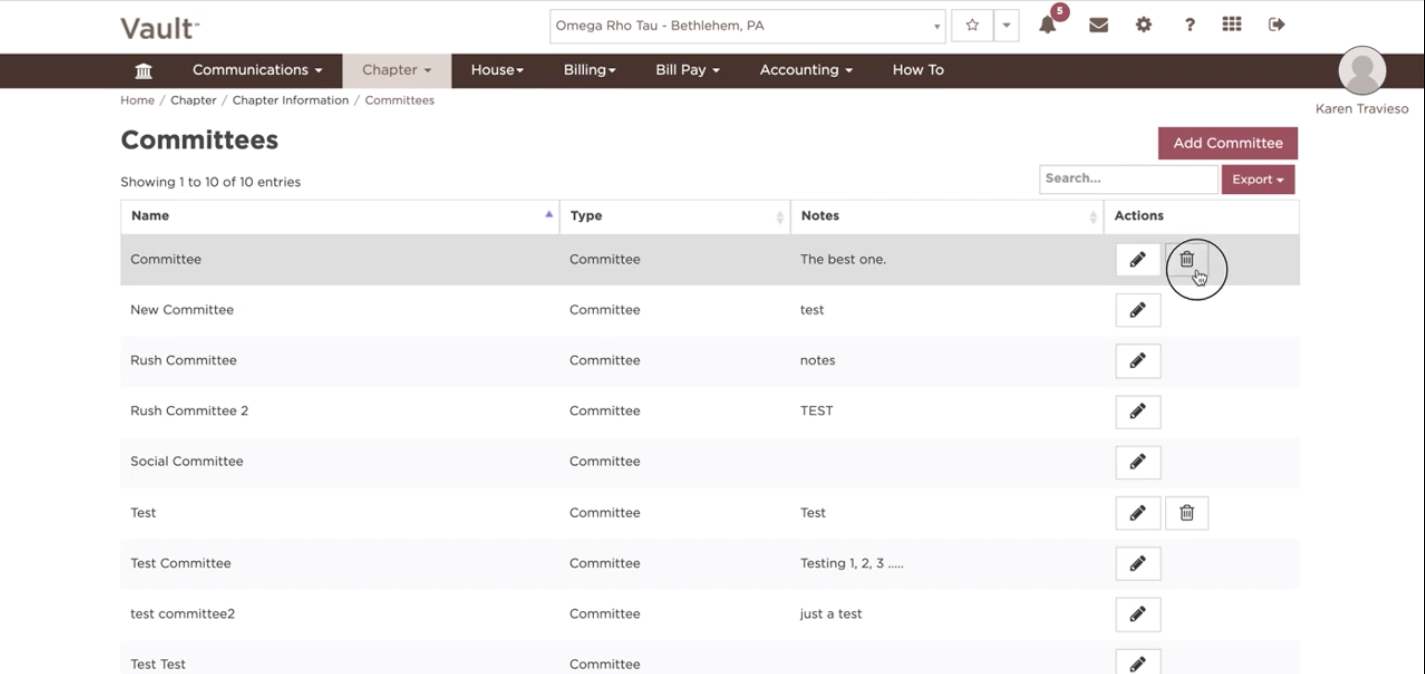
Task: Go to Chapter Information breadcrumb link
Action: 291,100
